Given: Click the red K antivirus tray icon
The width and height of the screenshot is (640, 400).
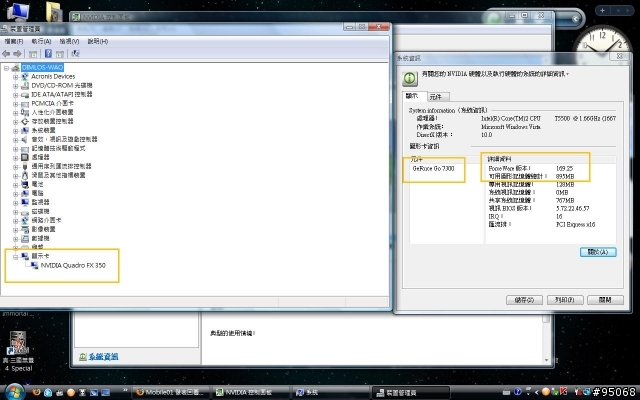Looking at the screenshot, I should point(564,393).
